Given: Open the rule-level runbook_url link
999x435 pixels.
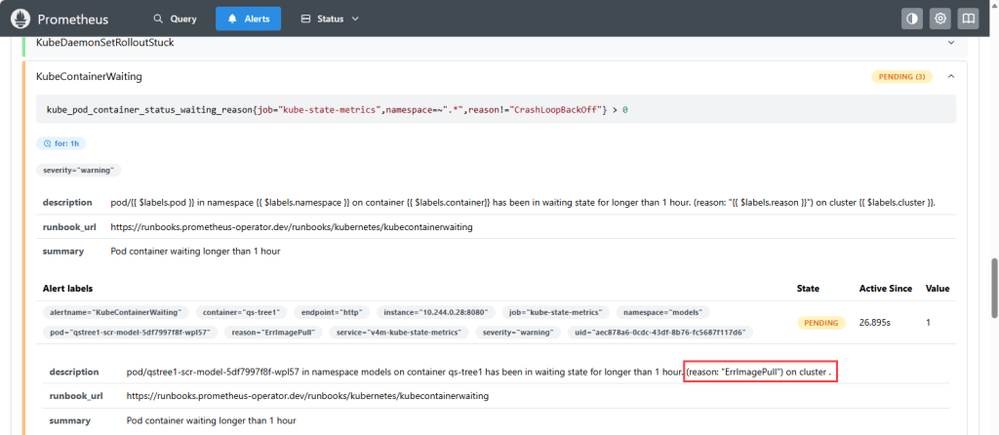Looking at the screenshot, I should tap(291, 227).
